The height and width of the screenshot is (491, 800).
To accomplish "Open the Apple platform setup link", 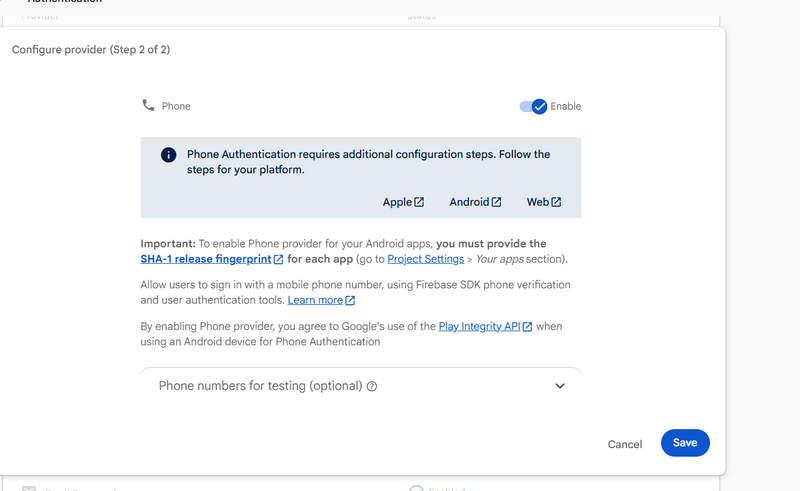I will point(397,202).
